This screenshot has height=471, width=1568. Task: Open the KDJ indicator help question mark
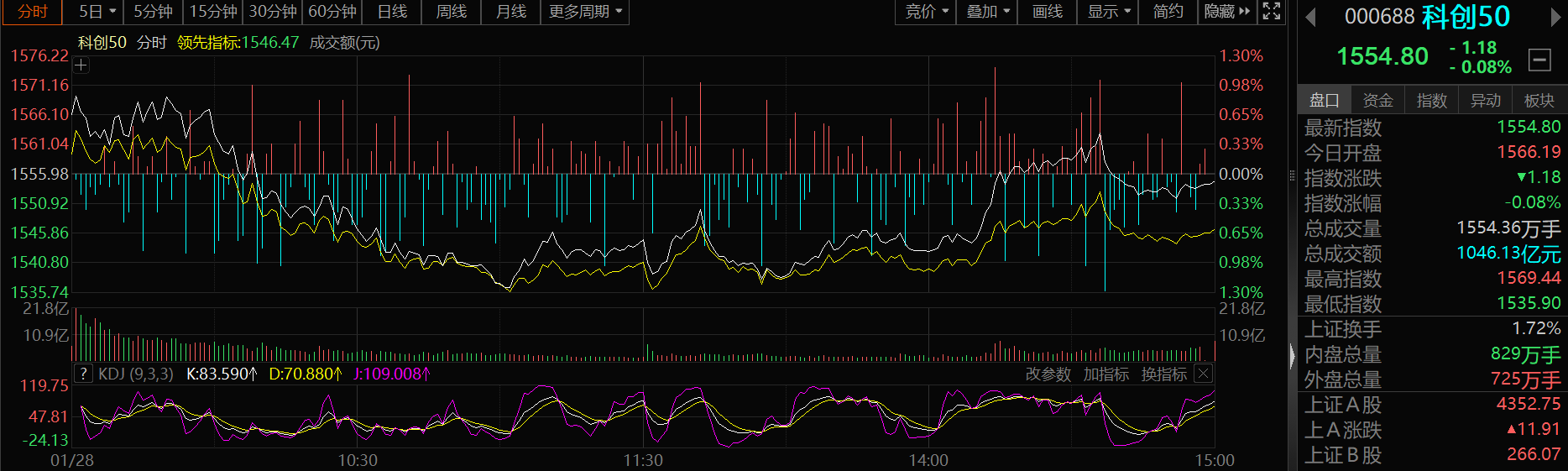coord(83,374)
